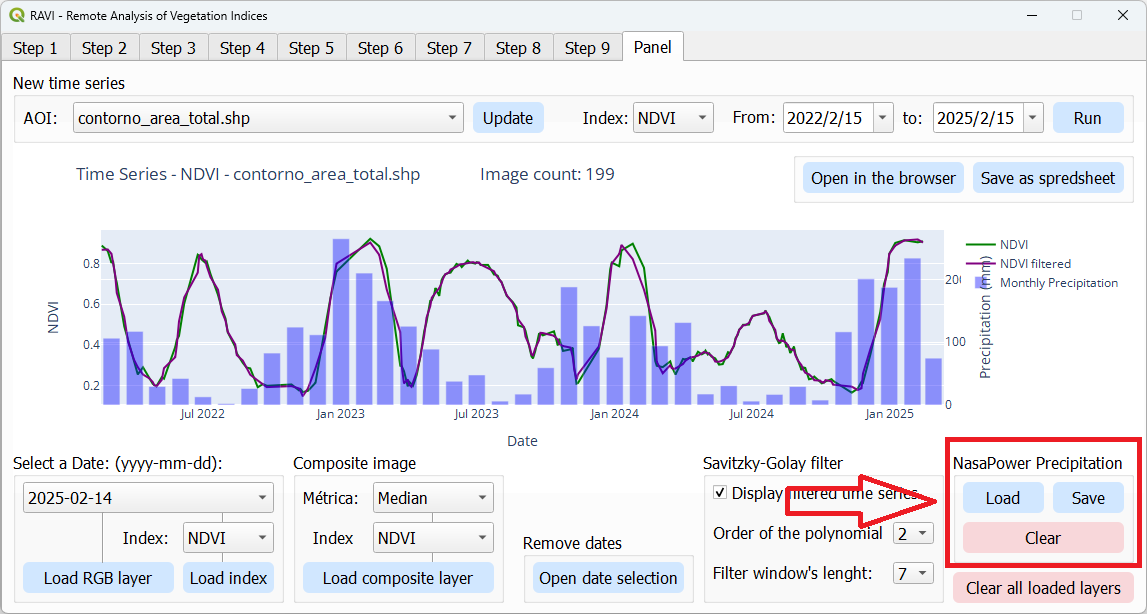The height and width of the screenshot is (614, 1147).
Task: Click the QGIS RAVI window icon
Action: coord(17,15)
